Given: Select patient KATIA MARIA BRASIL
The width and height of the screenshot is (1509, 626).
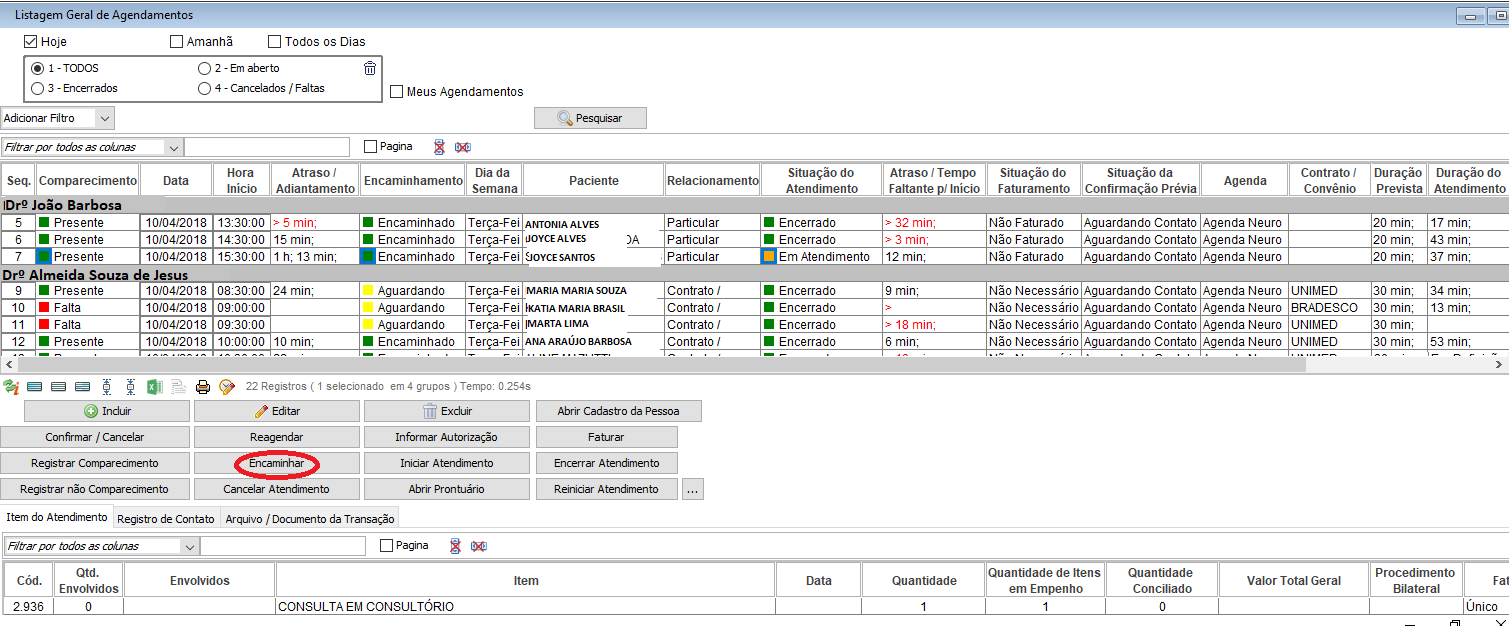Looking at the screenshot, I should [x=576, y=308].
